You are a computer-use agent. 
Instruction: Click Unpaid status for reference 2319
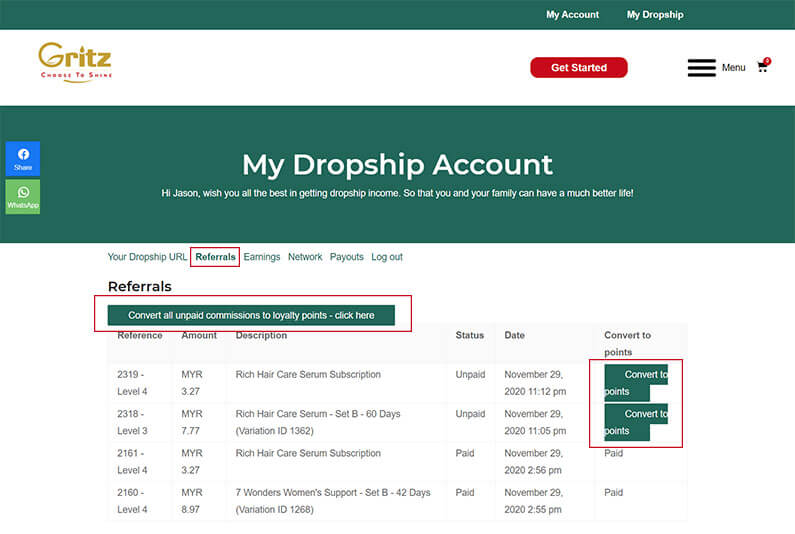(x=470, y=374)
